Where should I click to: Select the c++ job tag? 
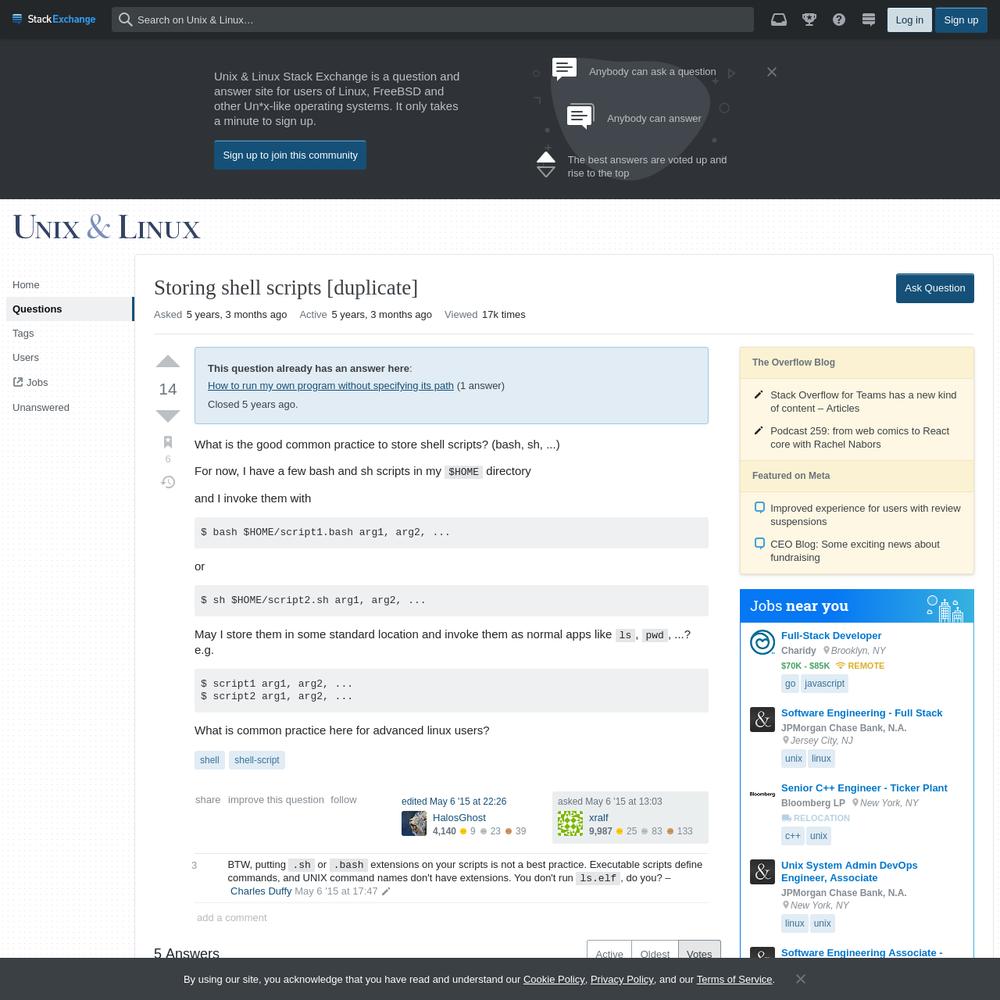(792, 836)
